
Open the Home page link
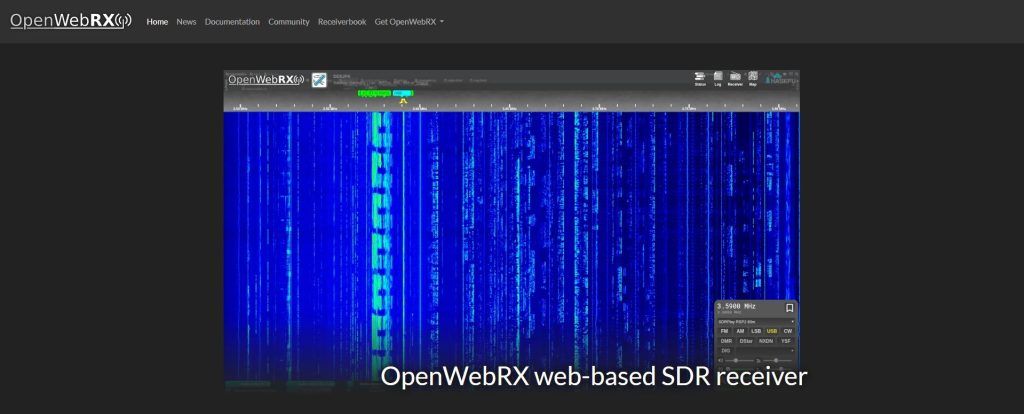click(x=157, y=22)
